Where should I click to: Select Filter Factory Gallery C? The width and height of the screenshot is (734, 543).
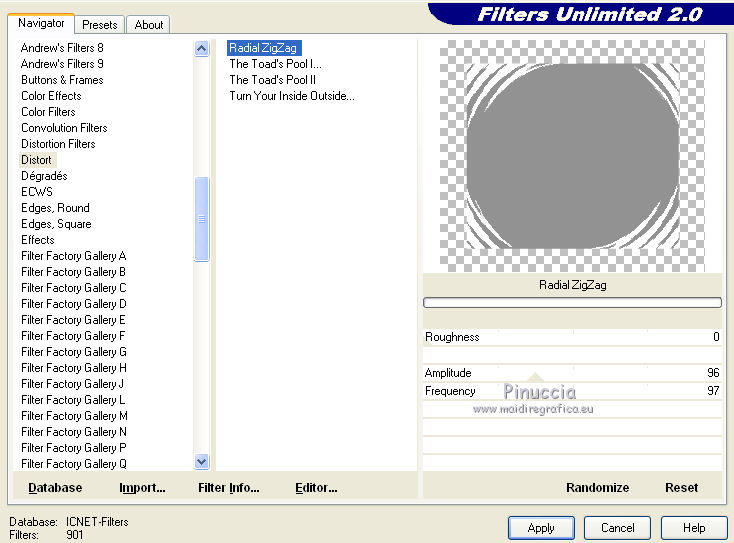point(73,287)
